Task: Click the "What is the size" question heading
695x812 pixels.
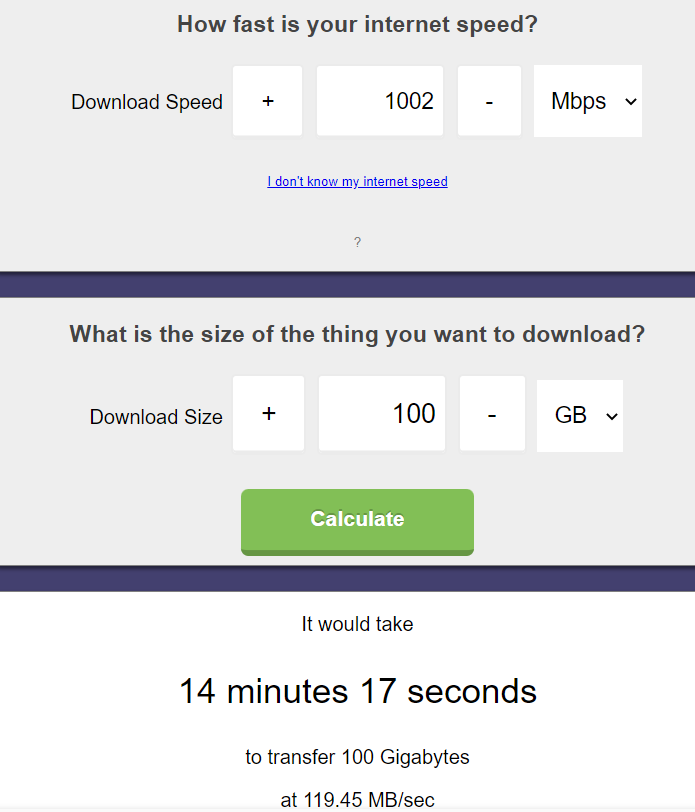Action: (x=357, y=334)
